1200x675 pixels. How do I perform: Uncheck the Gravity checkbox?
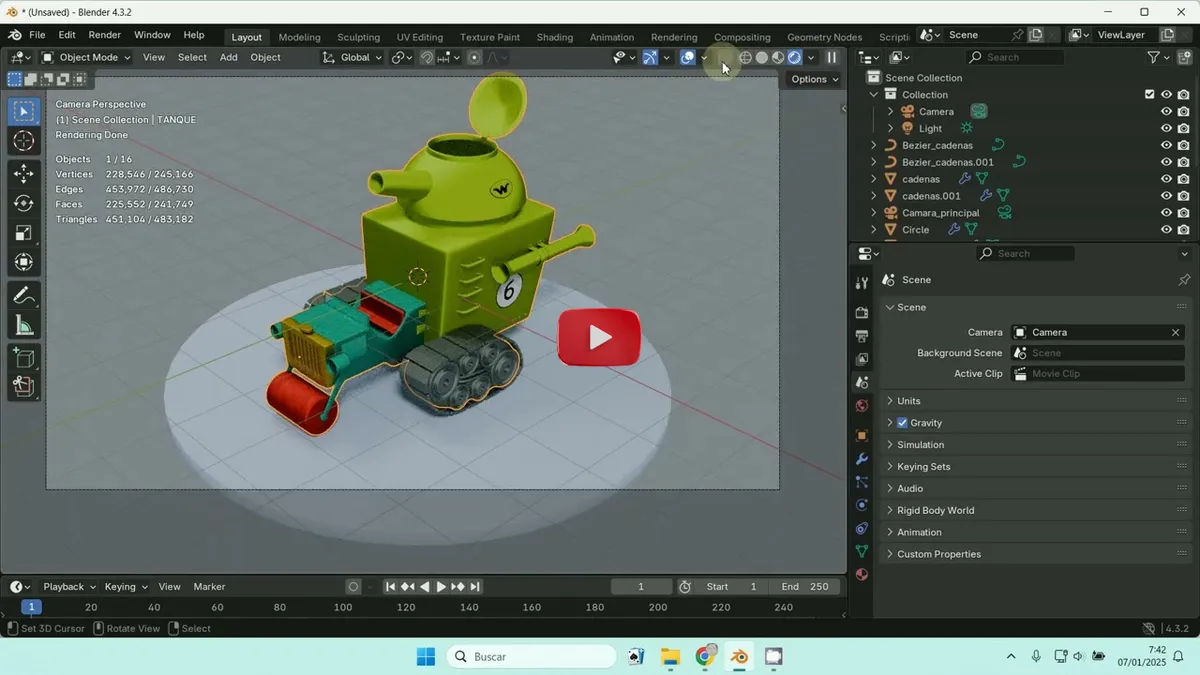(902, 423)
